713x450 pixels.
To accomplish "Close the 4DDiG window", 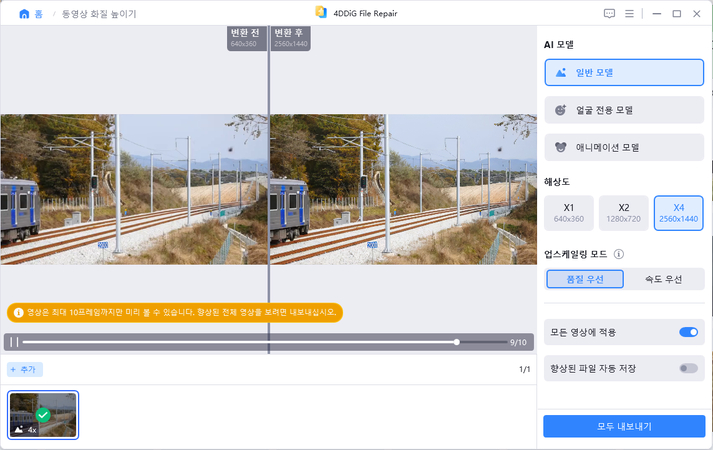I will pos(697,14).
